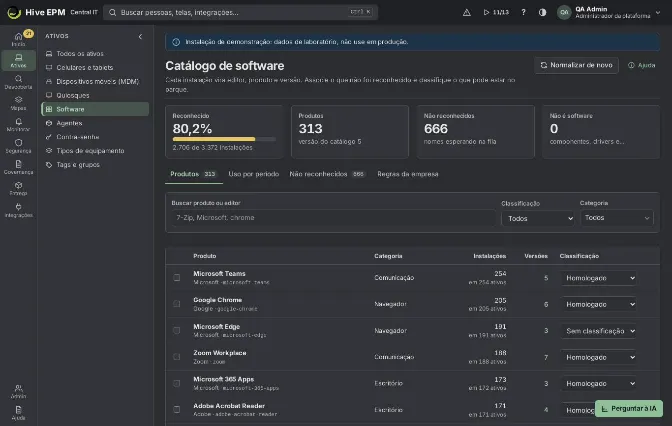Screen dimensions: 672x426
Task: Open the Mapas sidebar icon
Action: click(x=18, y=103)
